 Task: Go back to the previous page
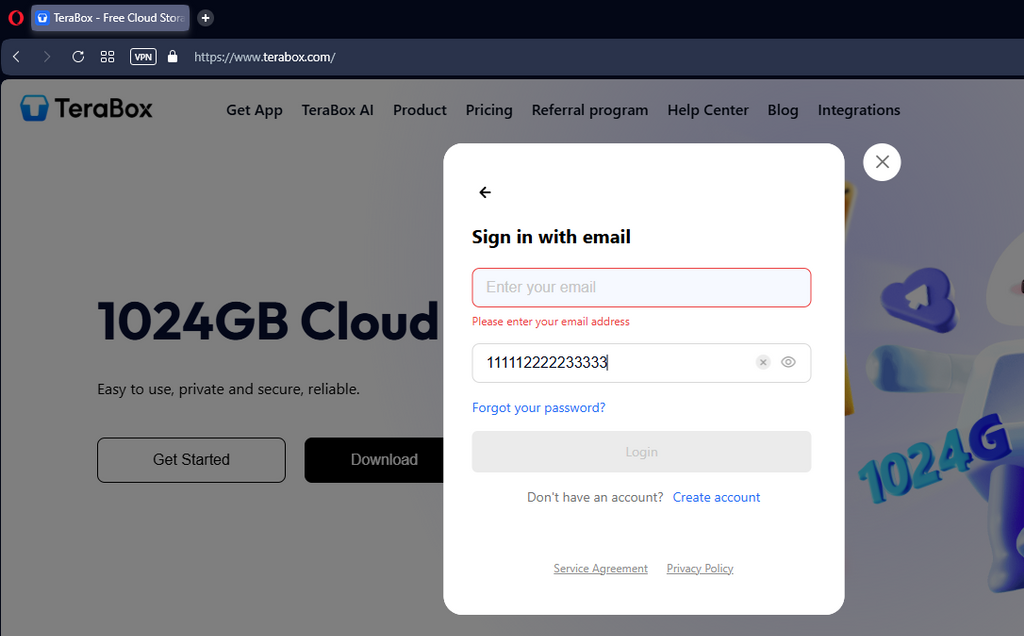coord(16,57)
